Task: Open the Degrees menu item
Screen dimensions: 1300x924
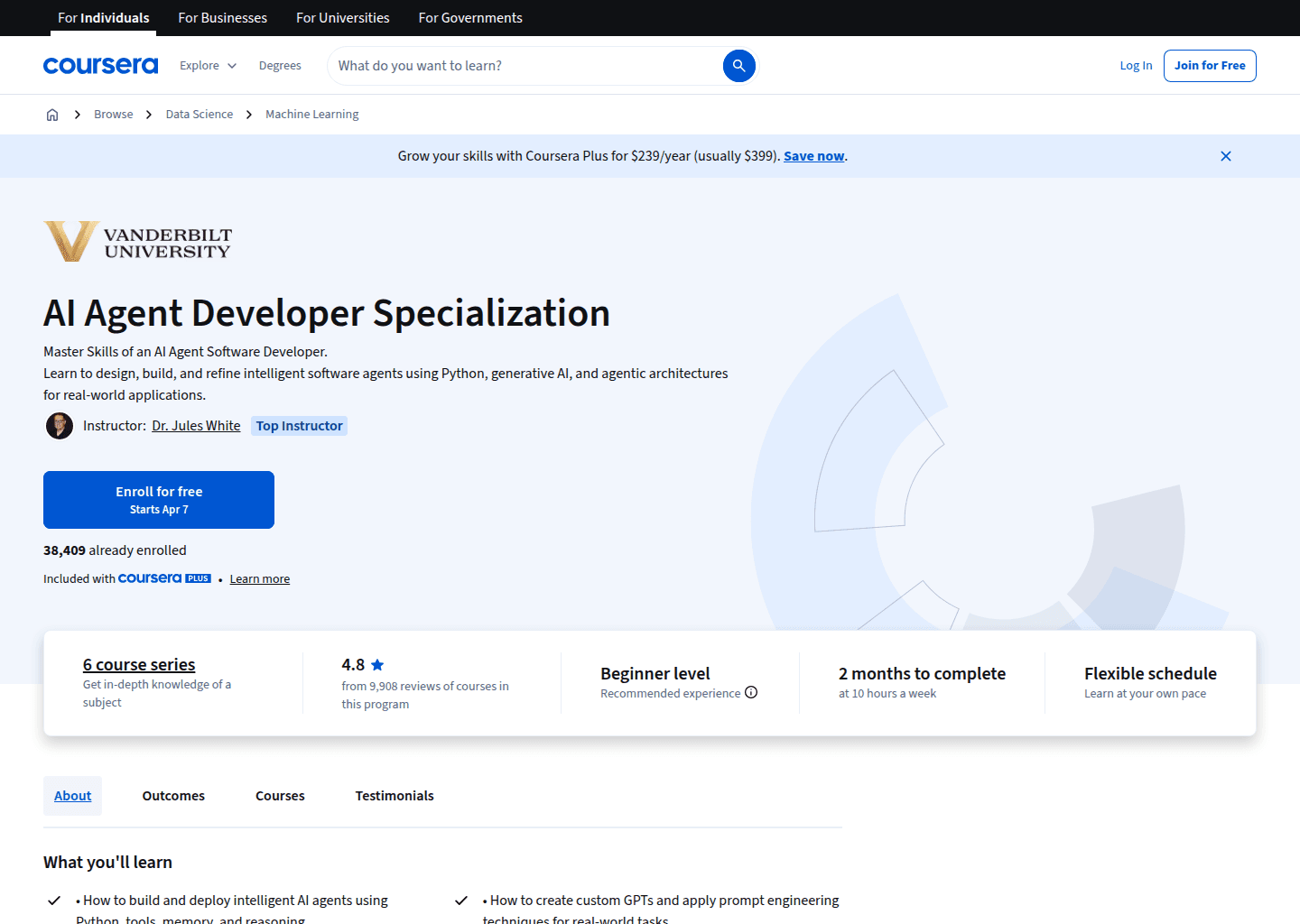Action: (x=280, y=65)
